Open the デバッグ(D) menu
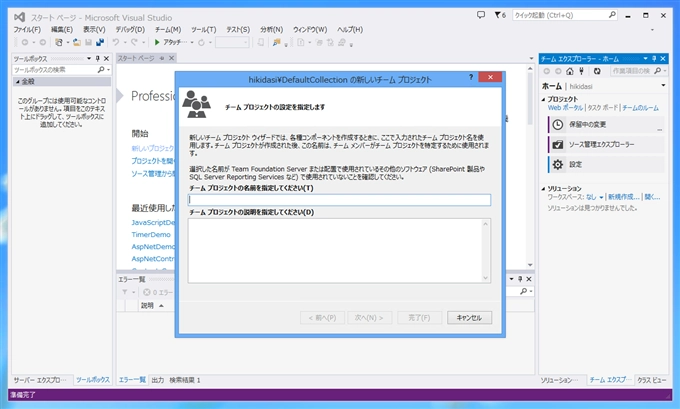 130,29
